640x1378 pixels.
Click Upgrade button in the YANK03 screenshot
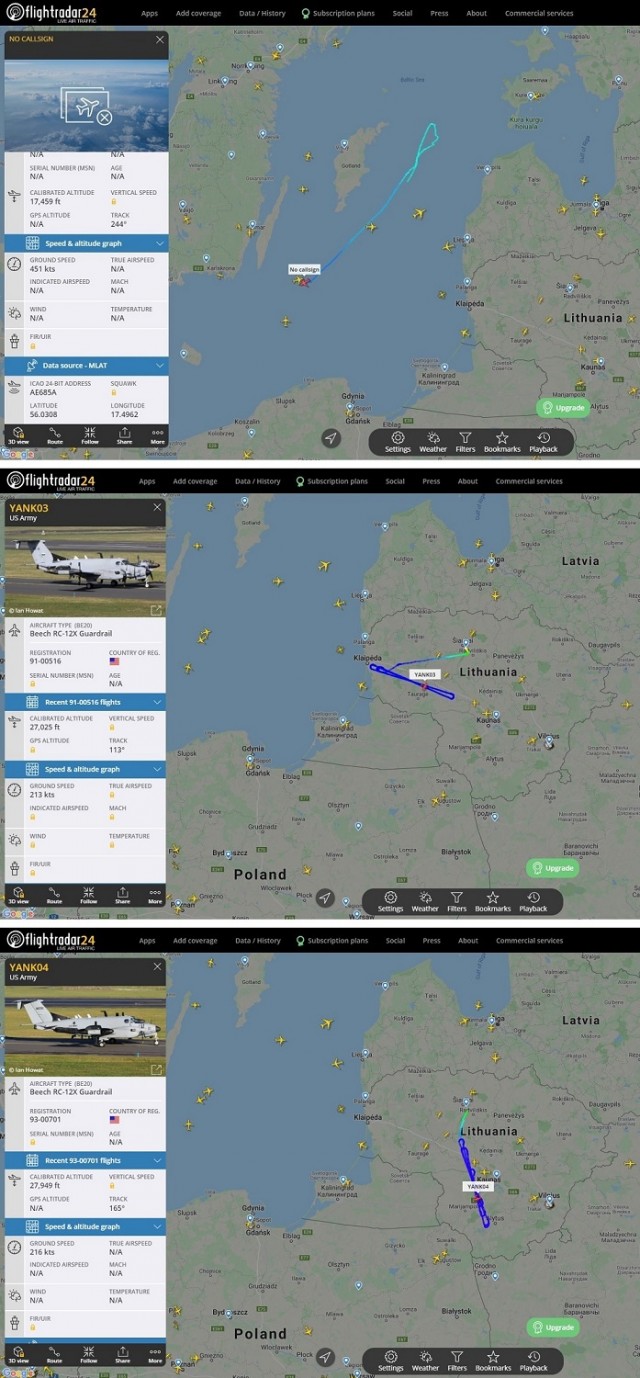[551, 868]
